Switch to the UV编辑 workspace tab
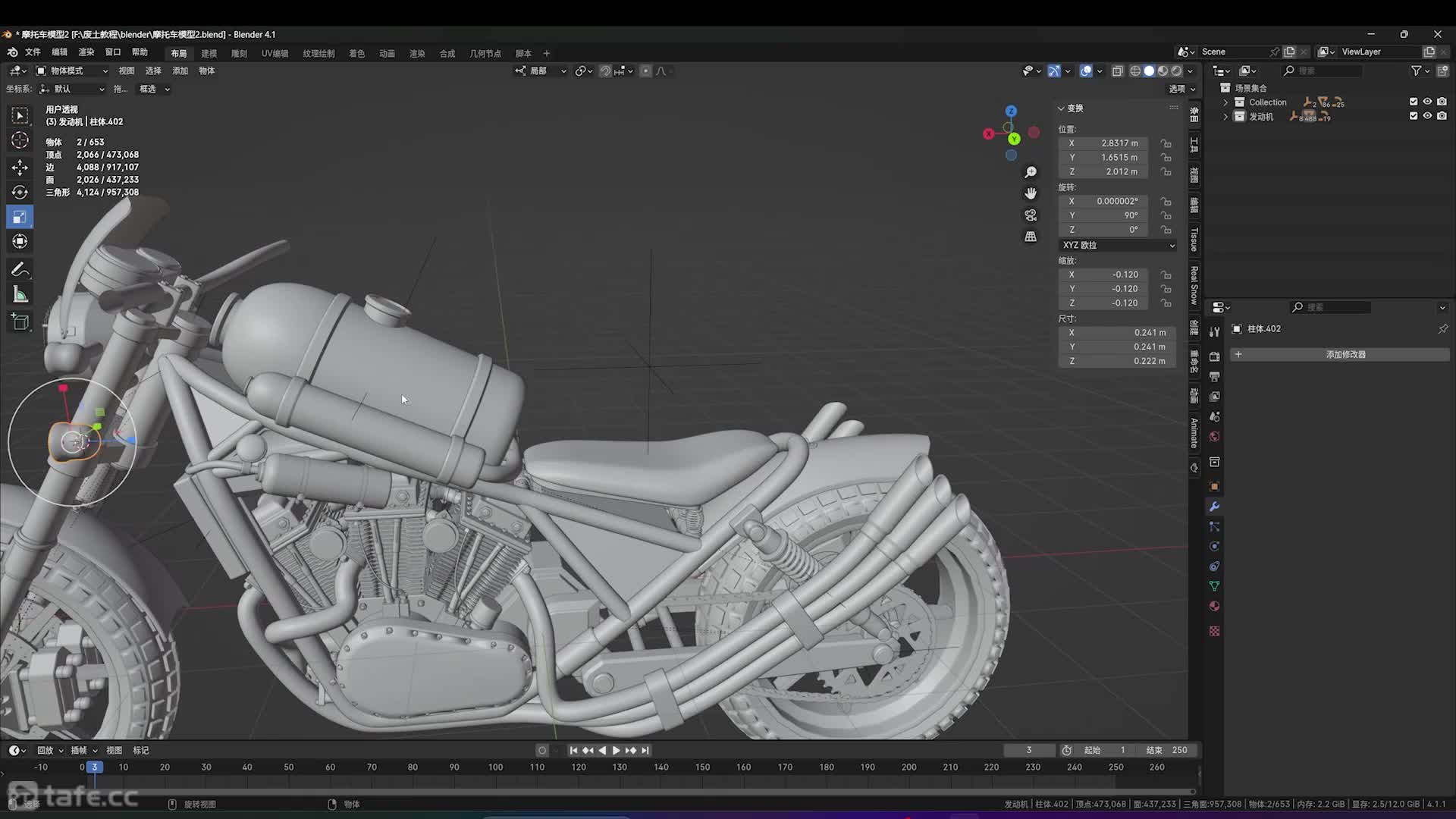The image size is (1456, 819). (275, 53)
